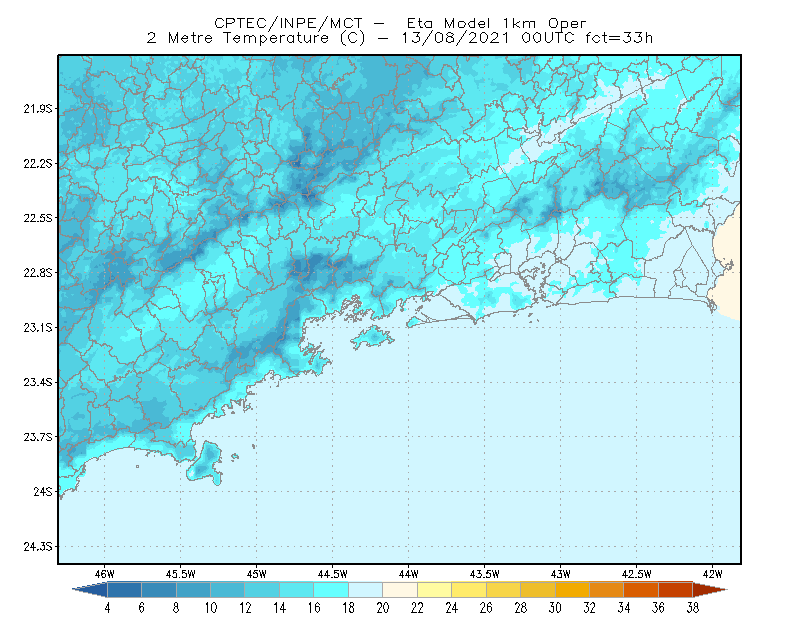This screenshot has width=800, height=618.
Task: Click the 44W longitude label
Action: 409,574
